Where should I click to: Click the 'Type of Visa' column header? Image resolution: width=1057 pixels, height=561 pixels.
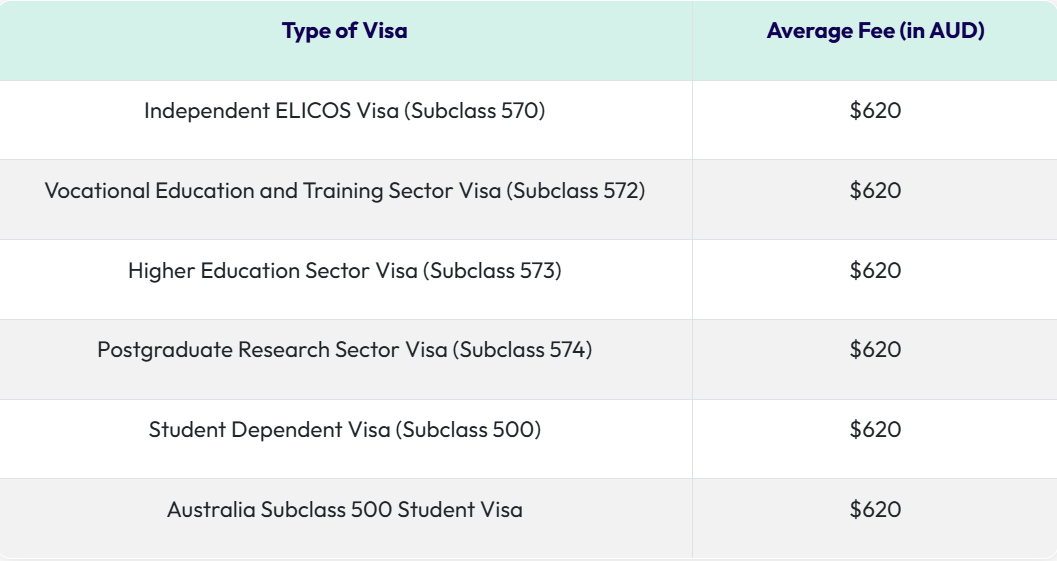[344, 31]
